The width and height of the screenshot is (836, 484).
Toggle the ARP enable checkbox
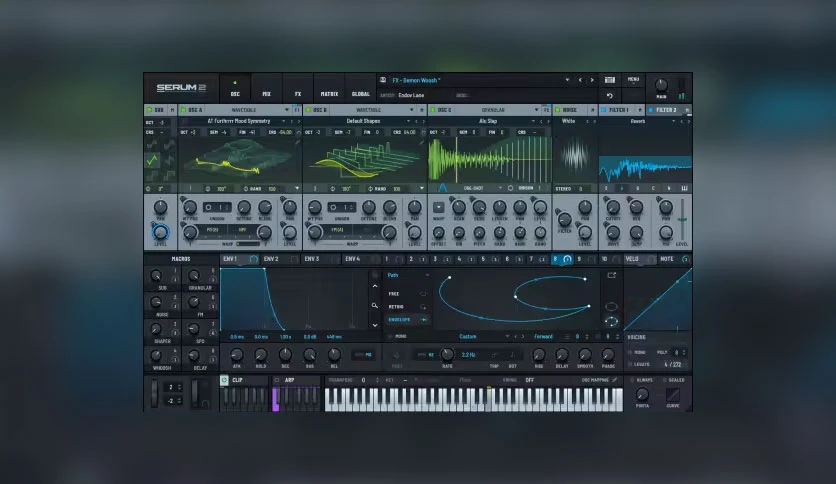point(277,380)
